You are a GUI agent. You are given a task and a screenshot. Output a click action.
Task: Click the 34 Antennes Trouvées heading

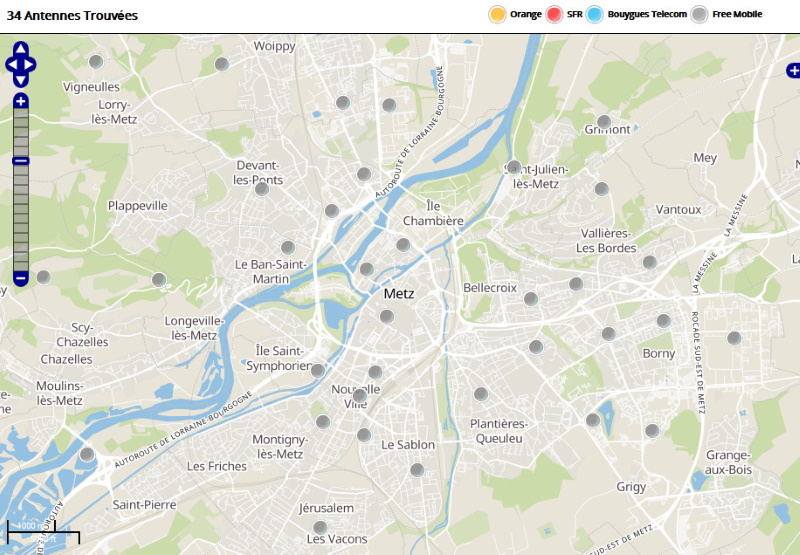click(72, 16)
